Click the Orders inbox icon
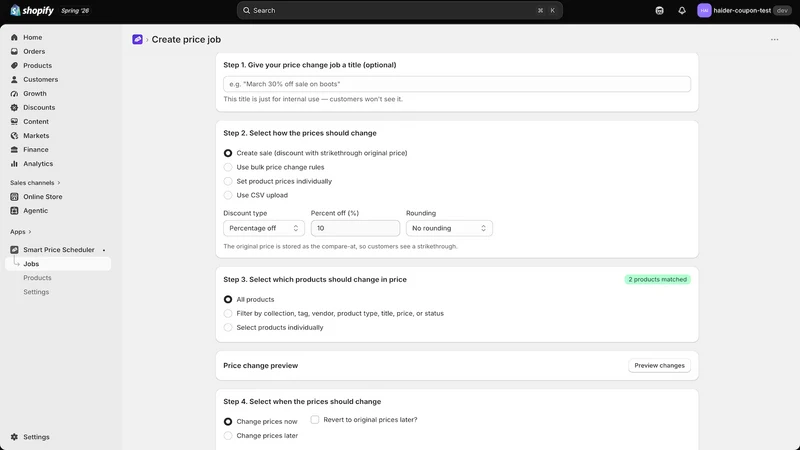Screen dimensions: 800x450 pyautogui.click(x=14, y=52)
